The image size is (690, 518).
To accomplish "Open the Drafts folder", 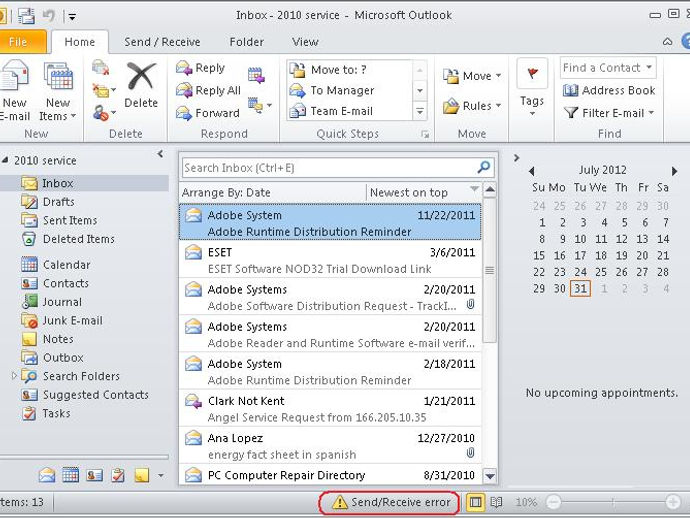I will click(58, 202).
